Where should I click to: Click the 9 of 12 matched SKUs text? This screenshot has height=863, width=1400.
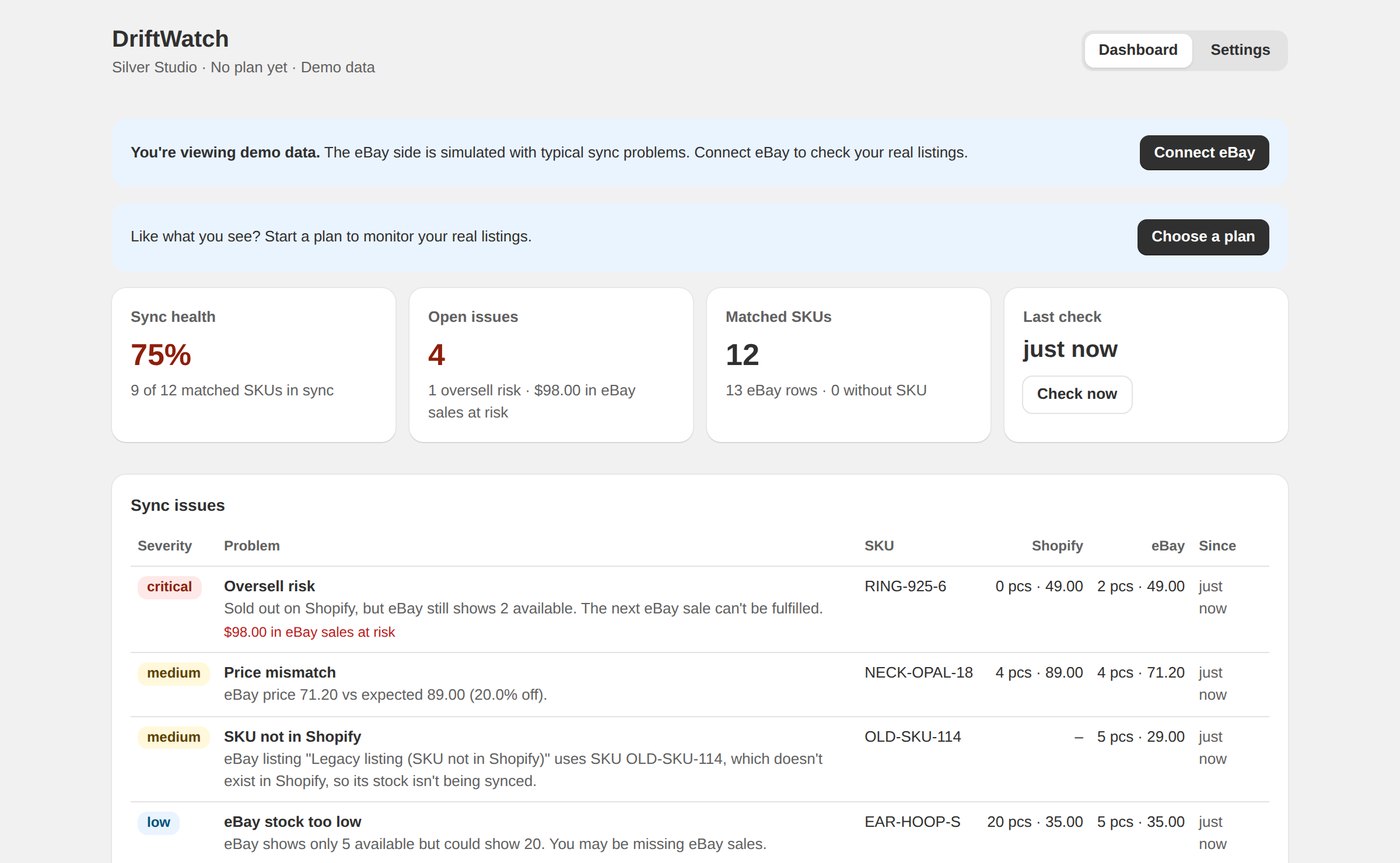232,390
